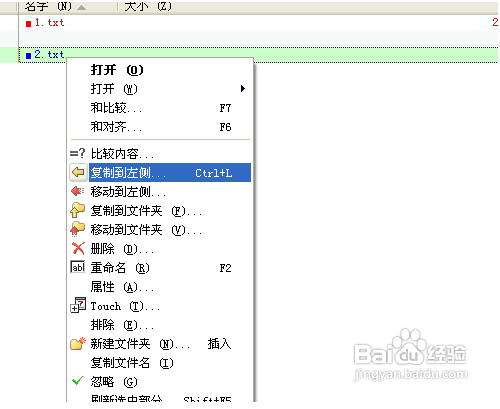500x409 pixels.
Task: Select the 1.txt file row
Action: [x=258, y=23]
